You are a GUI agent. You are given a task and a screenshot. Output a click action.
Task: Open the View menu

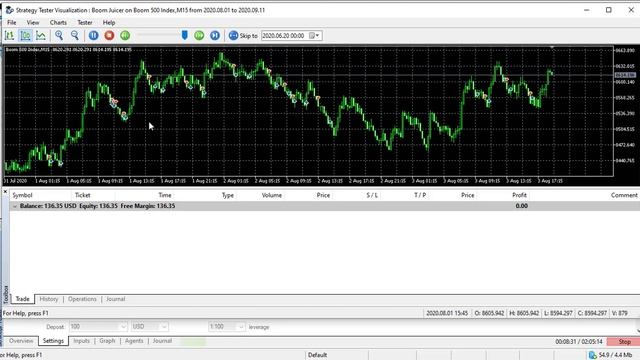click(x=33, y=22)
